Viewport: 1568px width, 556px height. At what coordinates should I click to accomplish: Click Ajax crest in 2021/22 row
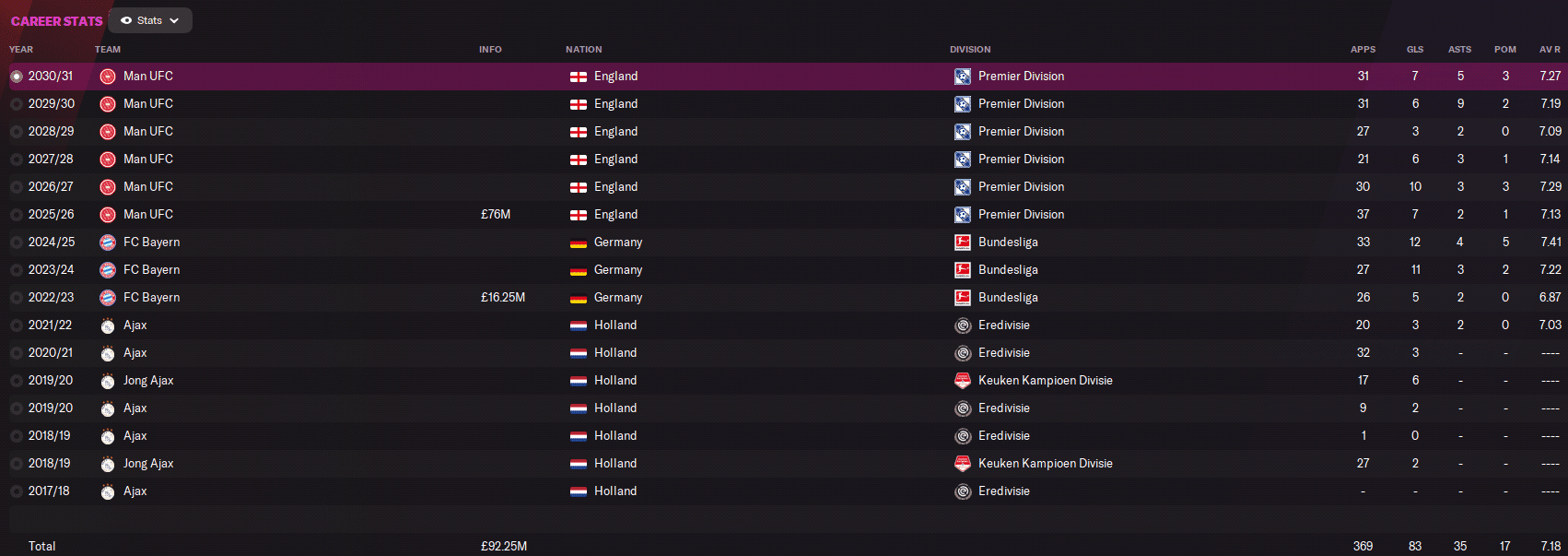pos(108,325)
